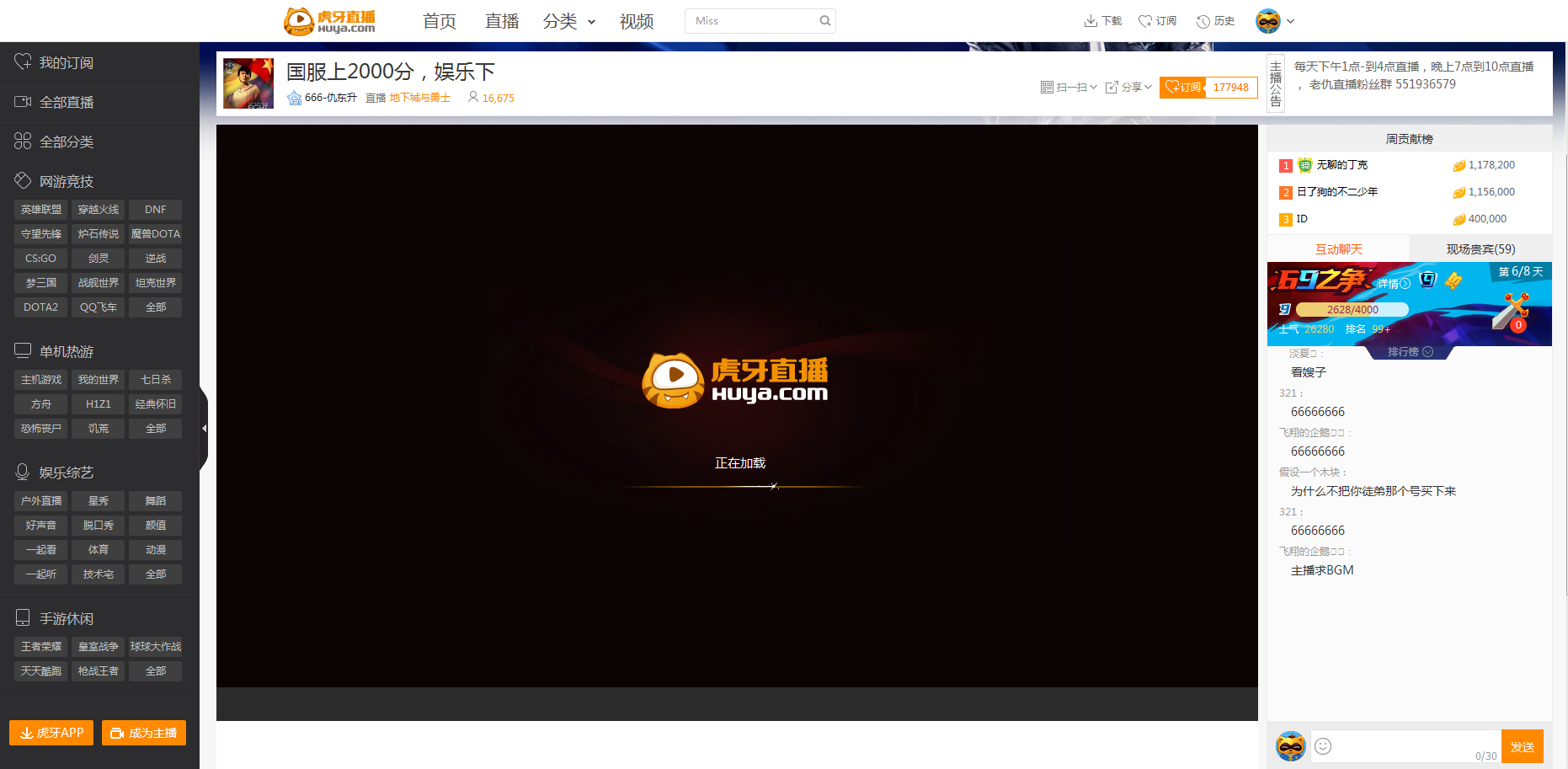Open the 守望先锋 category
Screen dimensions: 1568x769
coord(41,233)
